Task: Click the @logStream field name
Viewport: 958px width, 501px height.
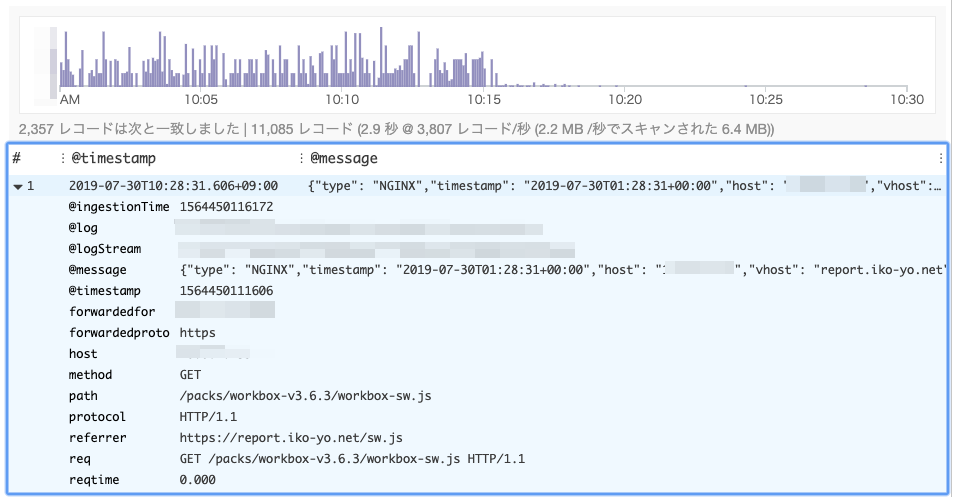Action: tap(105, 249)
